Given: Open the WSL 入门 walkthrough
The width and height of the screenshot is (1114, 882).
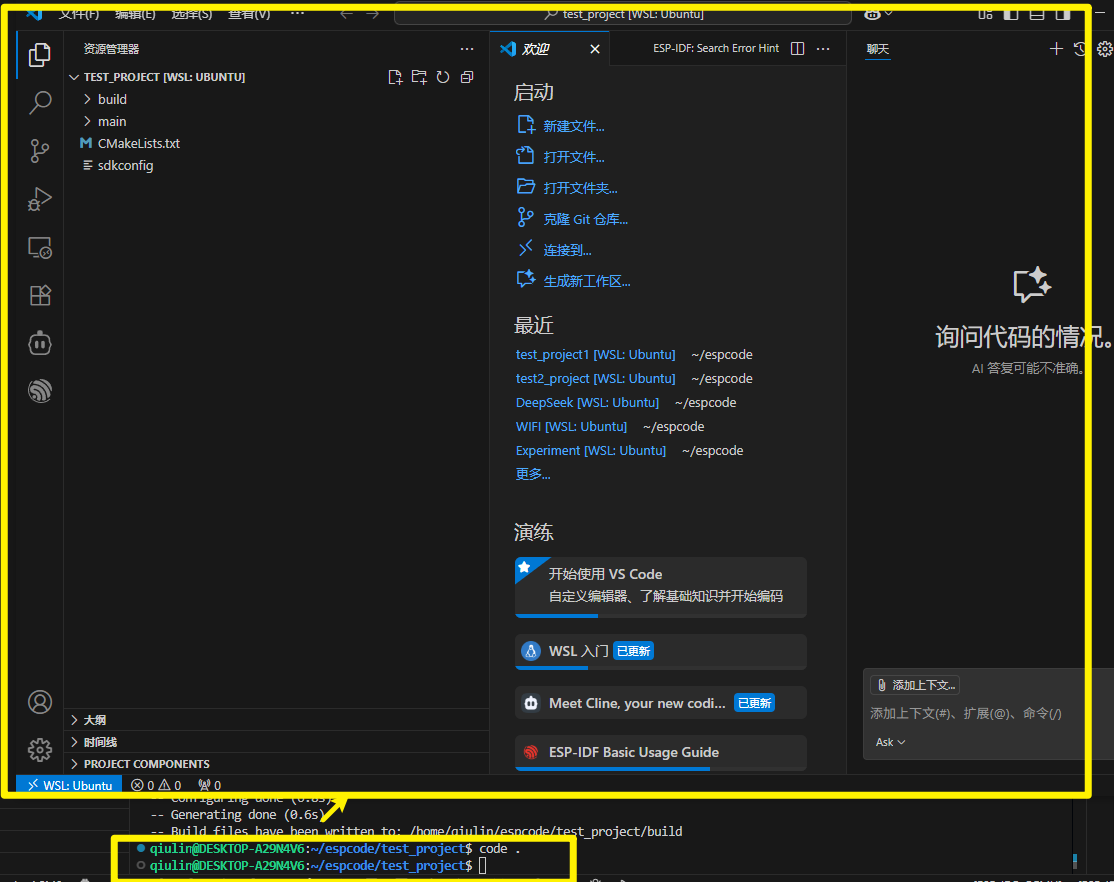Looking at the screenshot, I should [x=661, y=652].
